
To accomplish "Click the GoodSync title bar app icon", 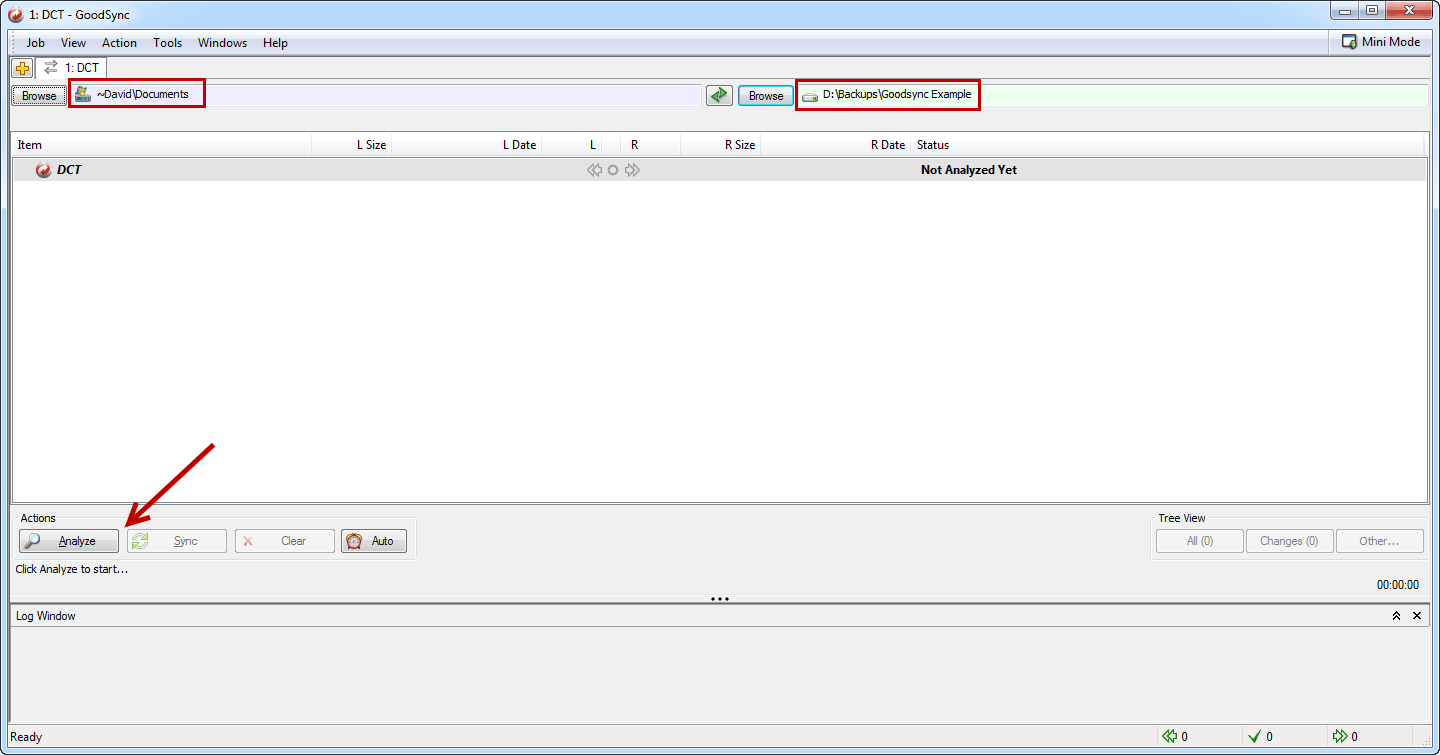I will 16,14.
